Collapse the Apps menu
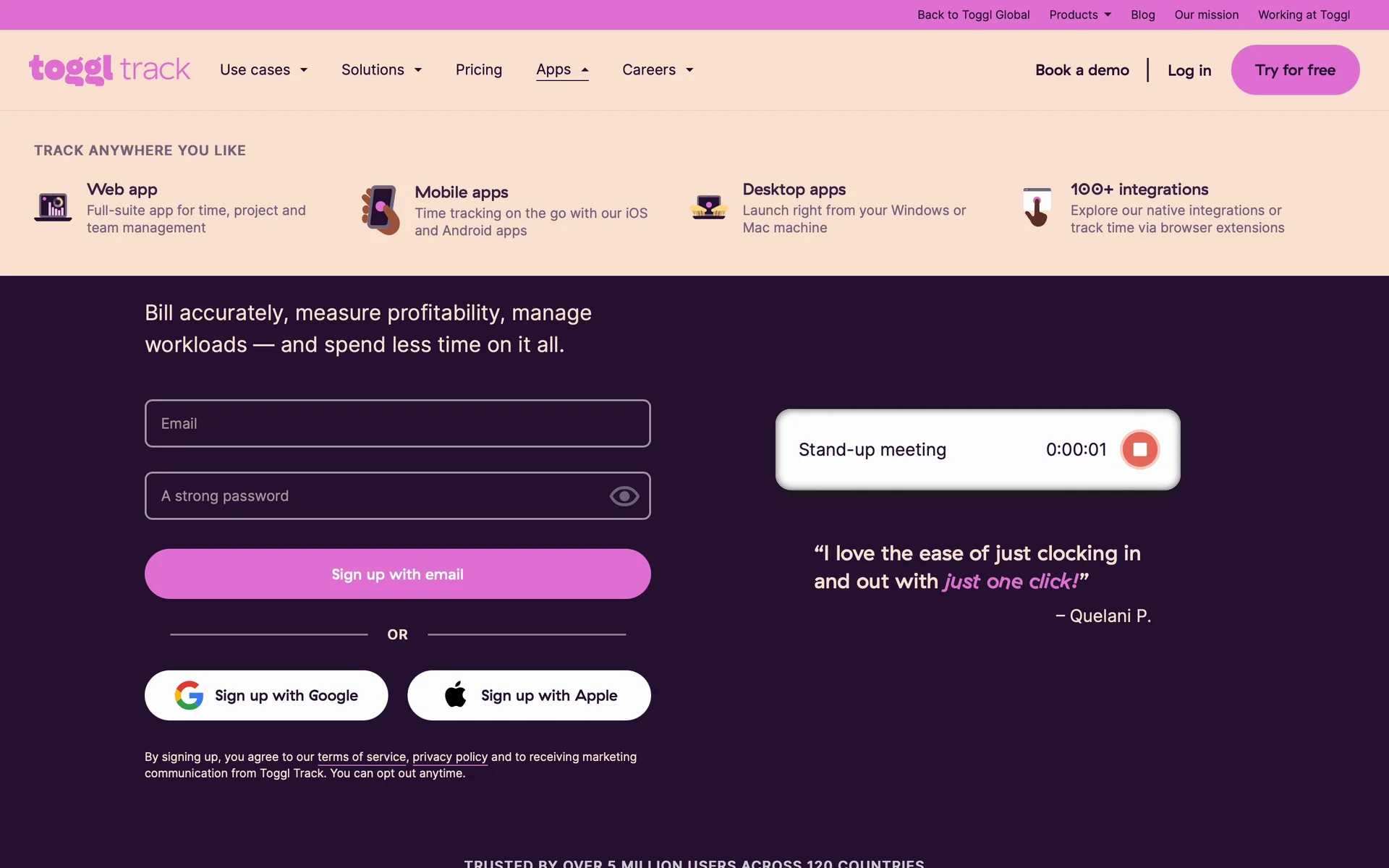Screen dimensions: 1389x868 (562, 69)
